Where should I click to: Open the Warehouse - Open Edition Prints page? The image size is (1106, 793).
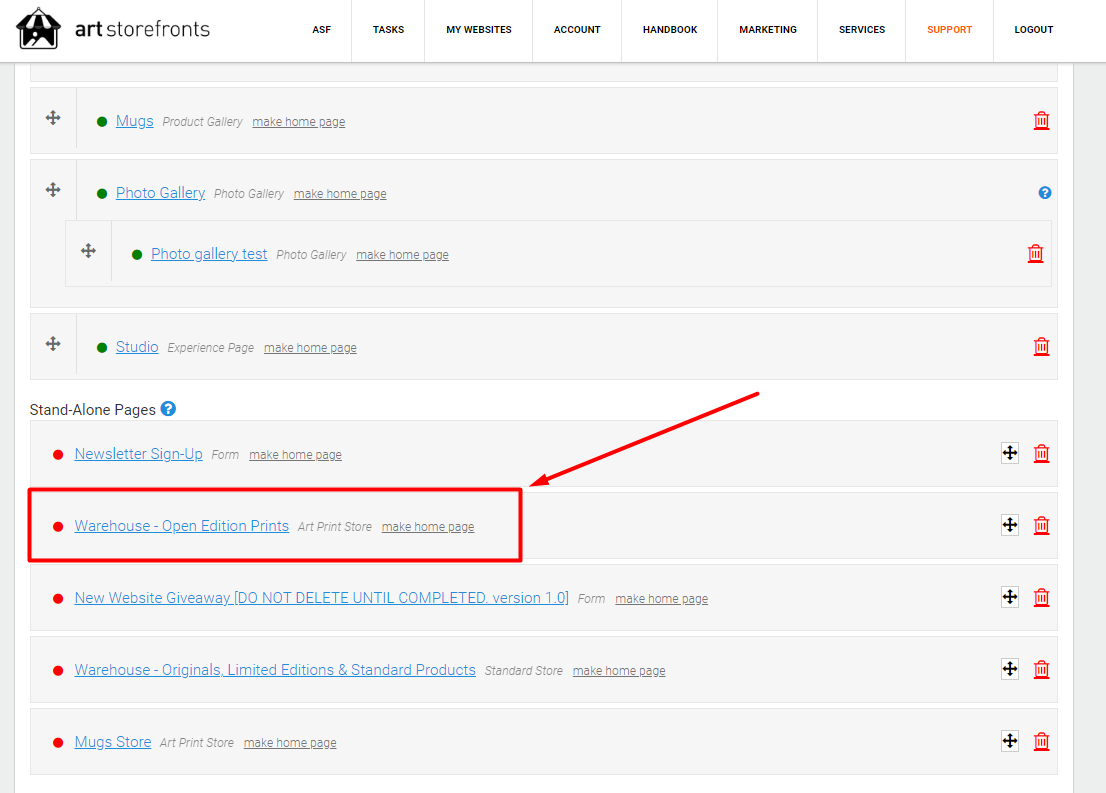(181, 525)
